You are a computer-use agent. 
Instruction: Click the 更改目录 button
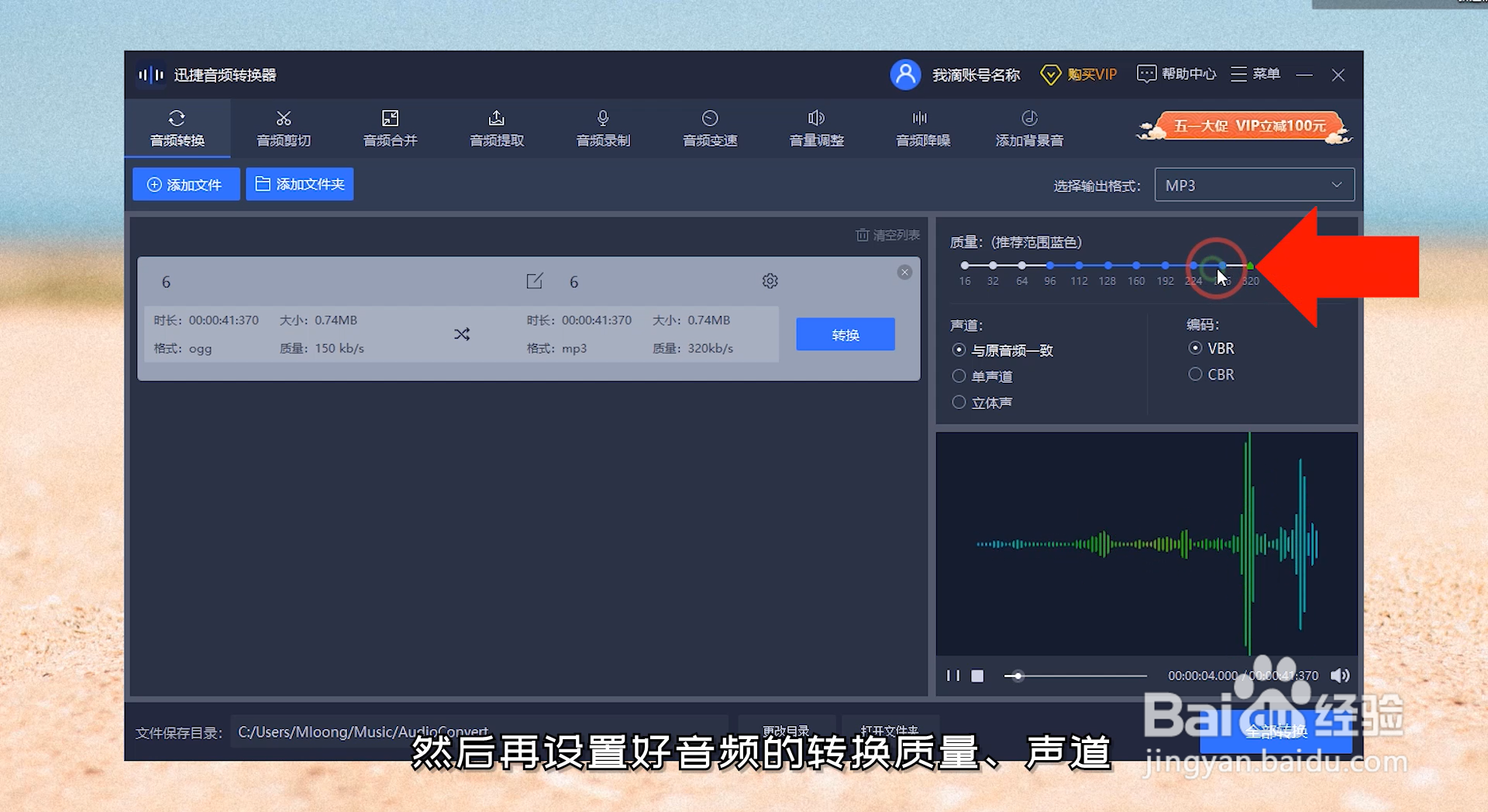tap(787, 731)
